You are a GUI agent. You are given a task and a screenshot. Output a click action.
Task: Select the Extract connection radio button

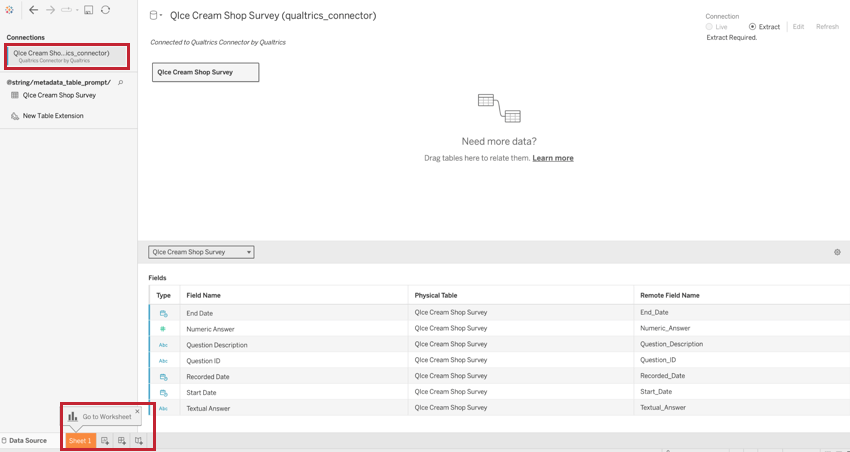(752, 27)
